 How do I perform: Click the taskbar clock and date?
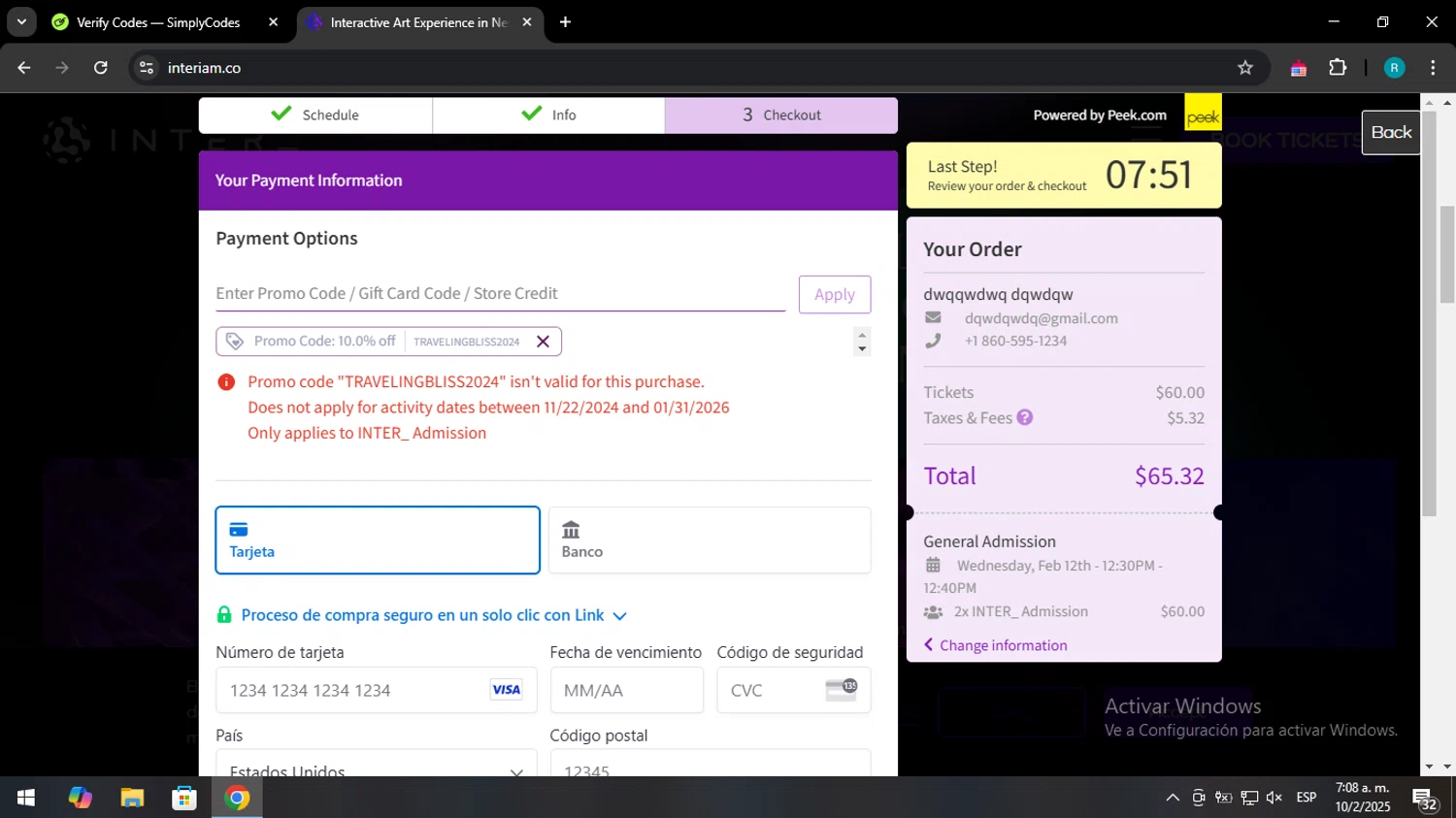(x=1363, y=798)
